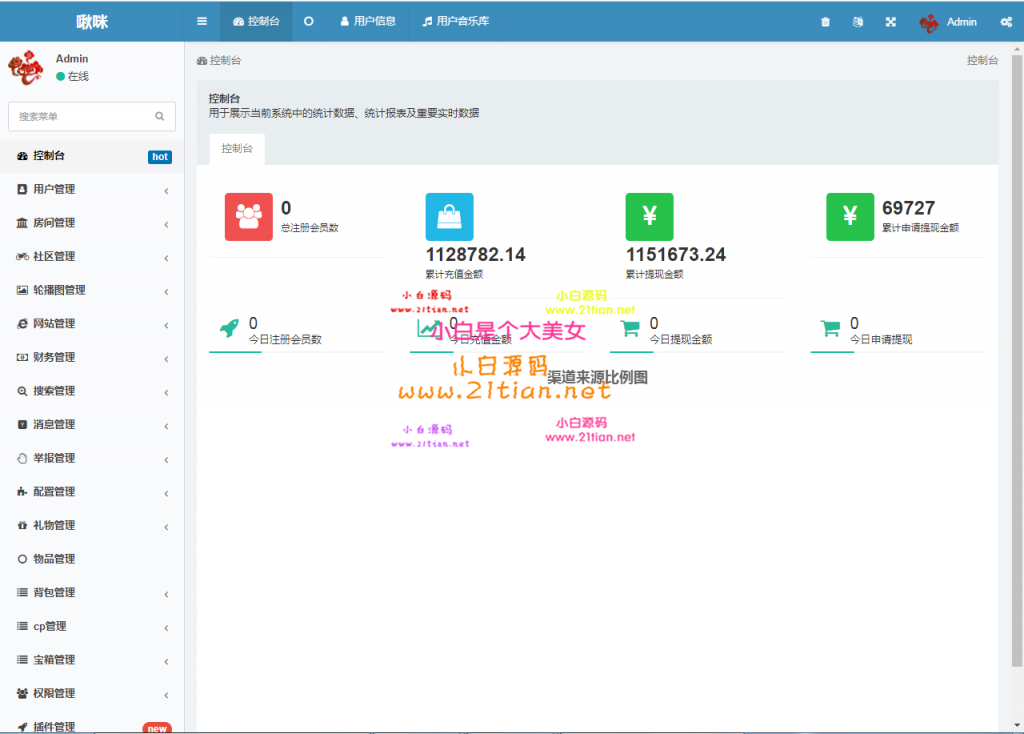Click the 控制台 breadcrumb at top left
1024x734 pixels.
point(219,61)
